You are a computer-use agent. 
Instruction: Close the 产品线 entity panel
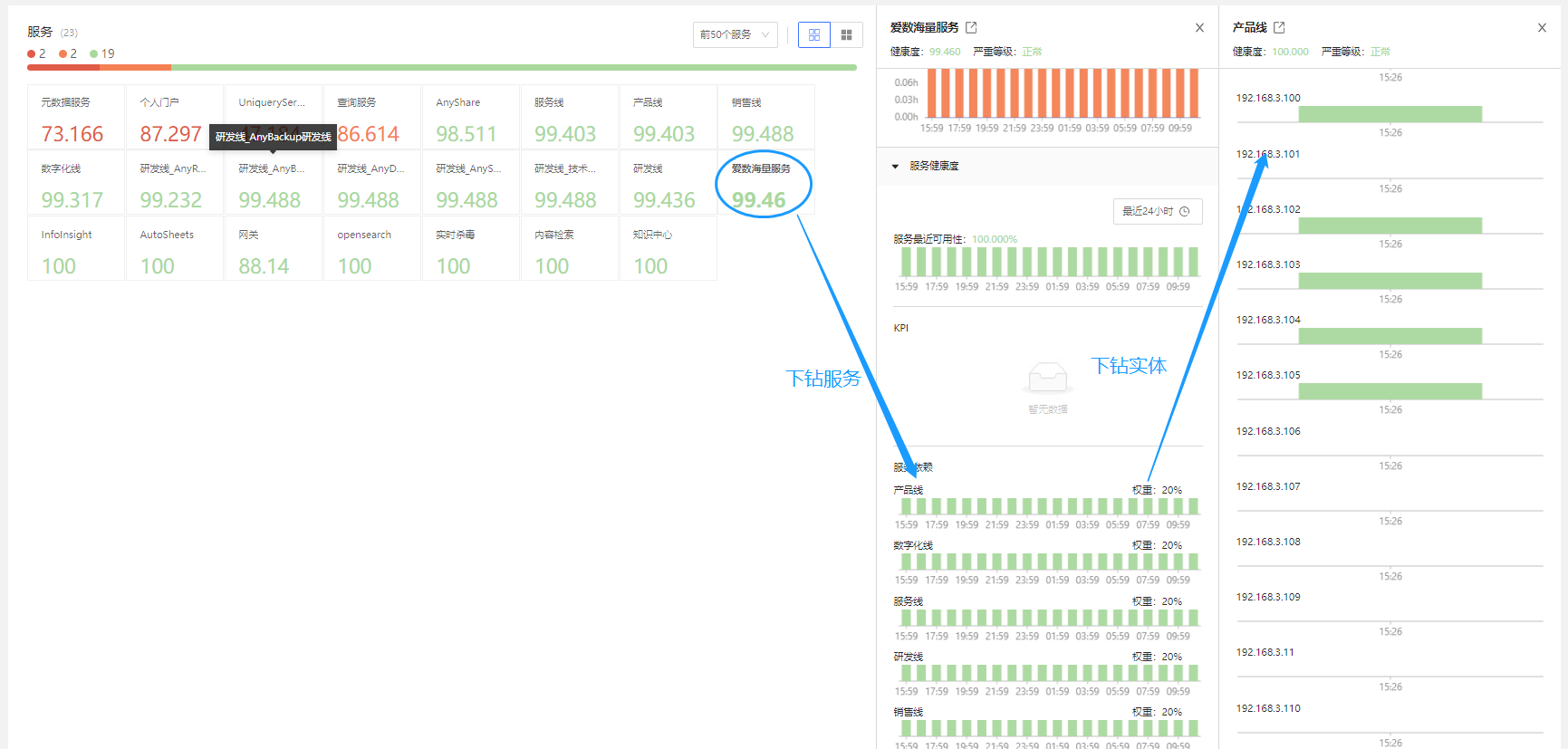click(1542, 28)
